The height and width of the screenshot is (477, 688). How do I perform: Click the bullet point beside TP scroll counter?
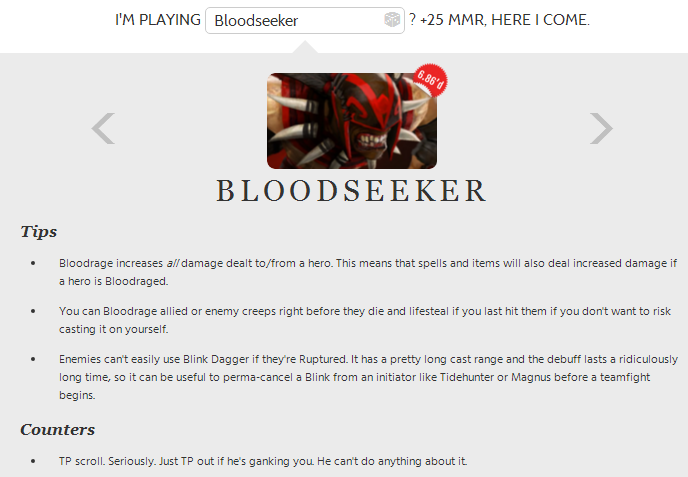(33, 461)
